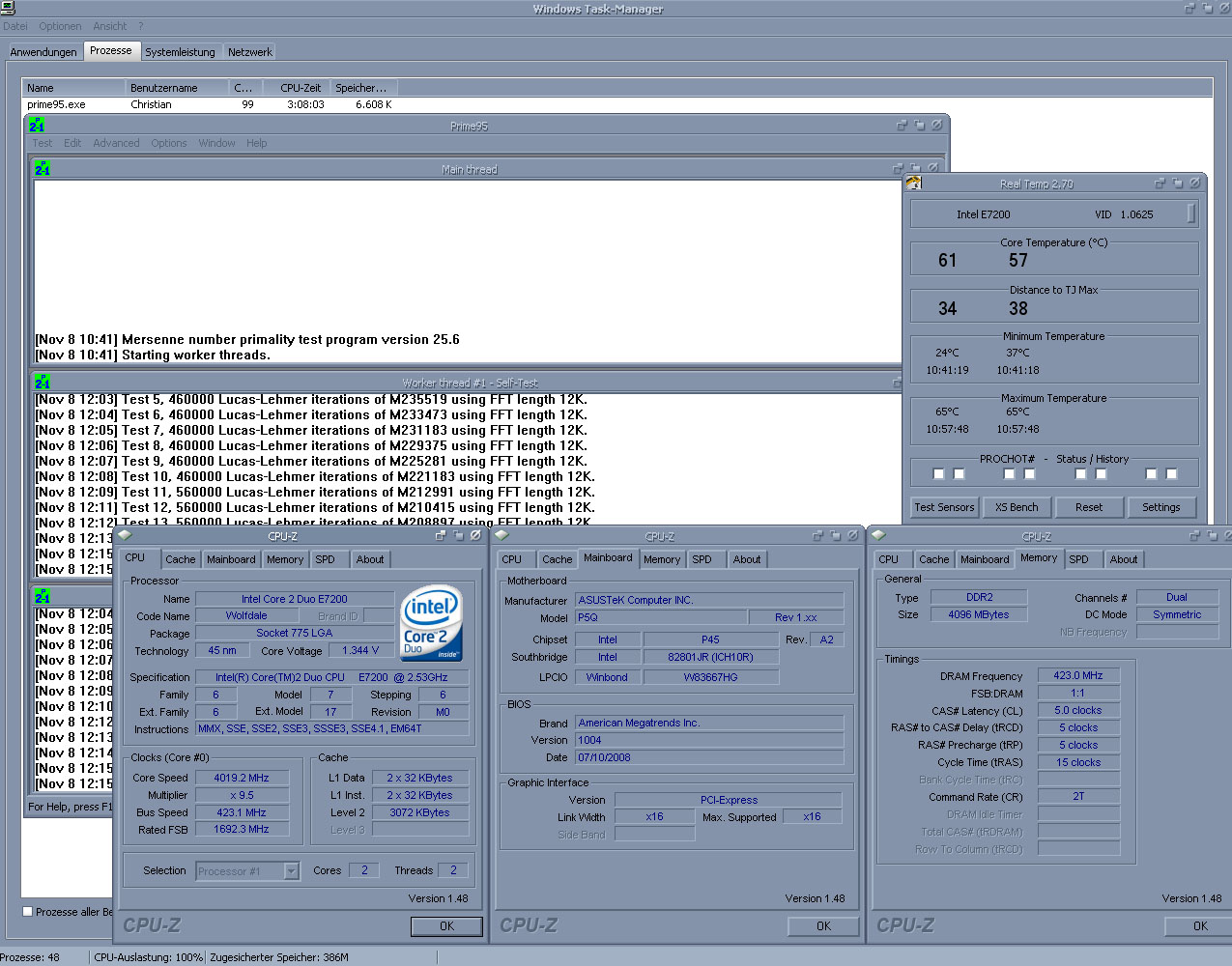Enable 'Prozesse aller Benutzer' checkbox
The width and height of the screenshot is (1232, 966).
pos(28,911)
